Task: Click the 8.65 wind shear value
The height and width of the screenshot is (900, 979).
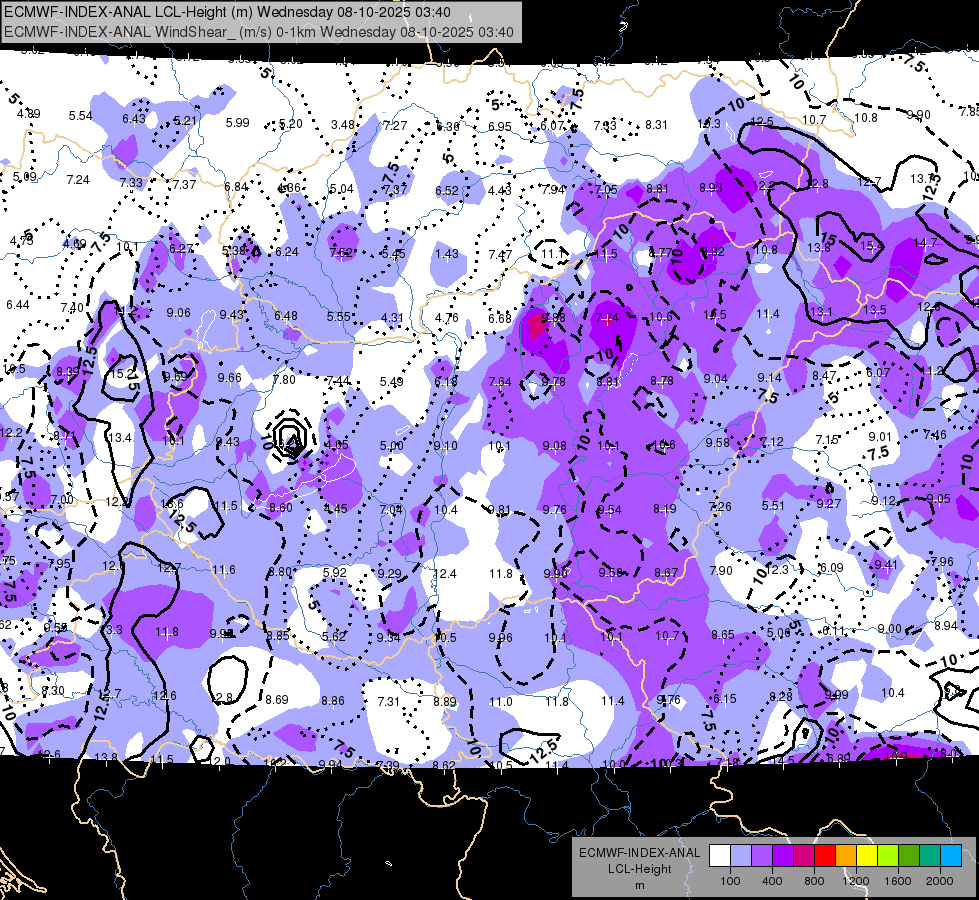Action: click(x=722, y=635)
